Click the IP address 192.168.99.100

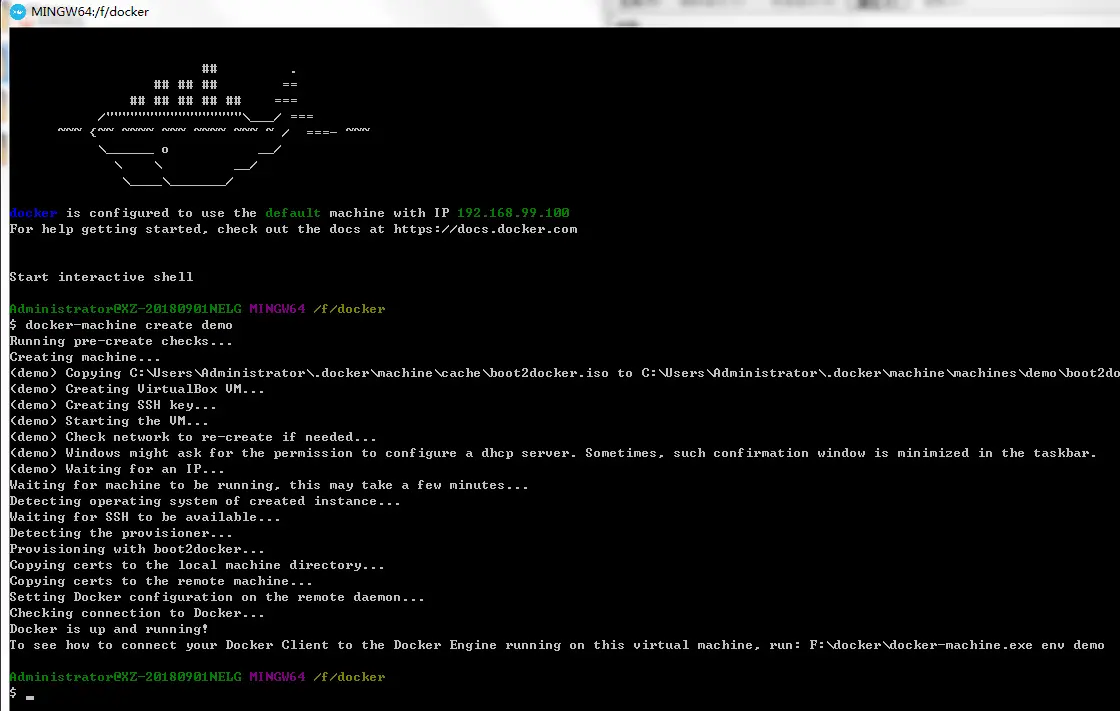(513, 213)
